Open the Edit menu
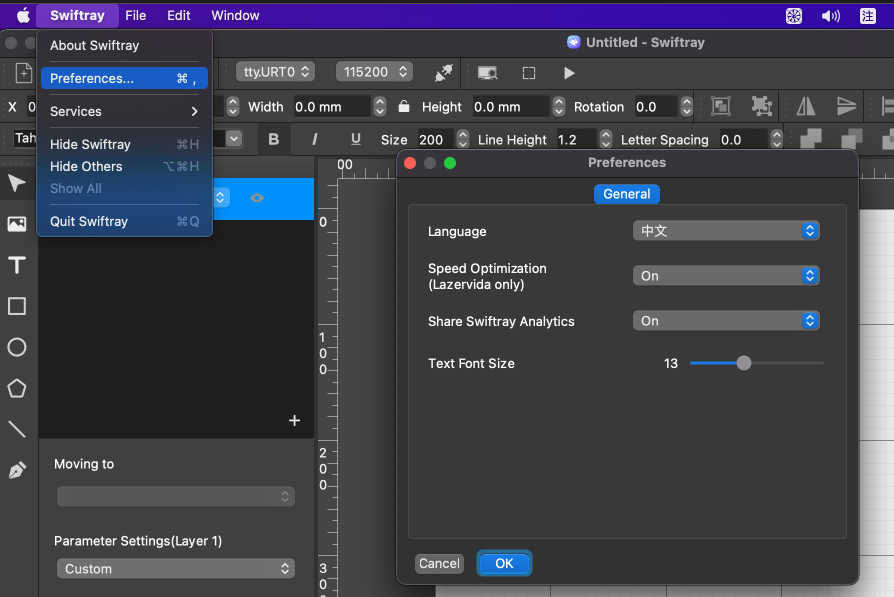This screenshot has width=894, height=597. point(178,15)
